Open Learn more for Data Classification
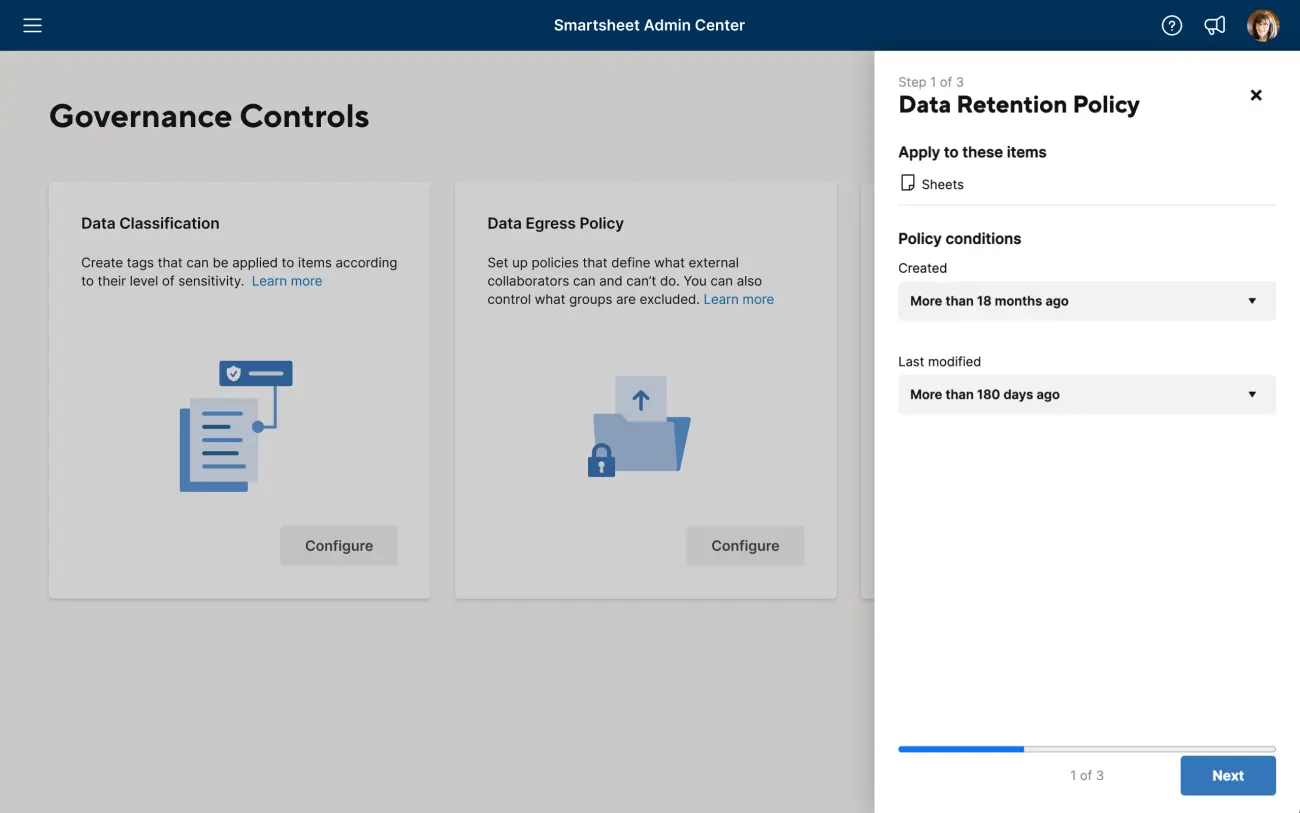 [x=287, y=281]
